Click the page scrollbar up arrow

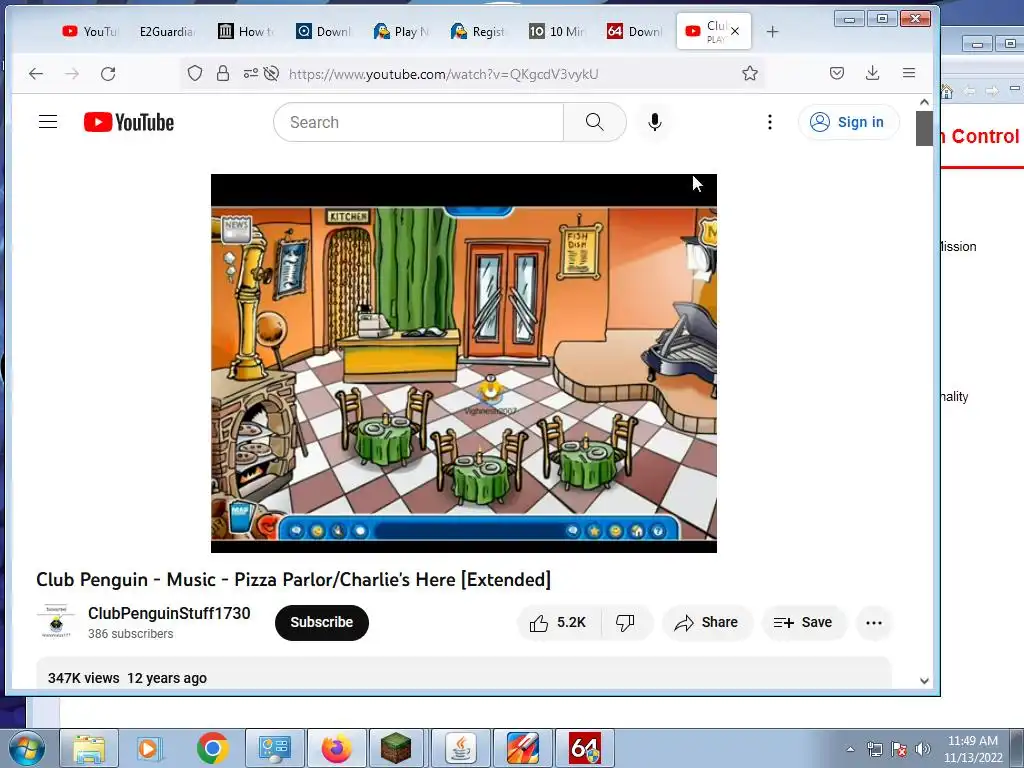click(924, 102)
